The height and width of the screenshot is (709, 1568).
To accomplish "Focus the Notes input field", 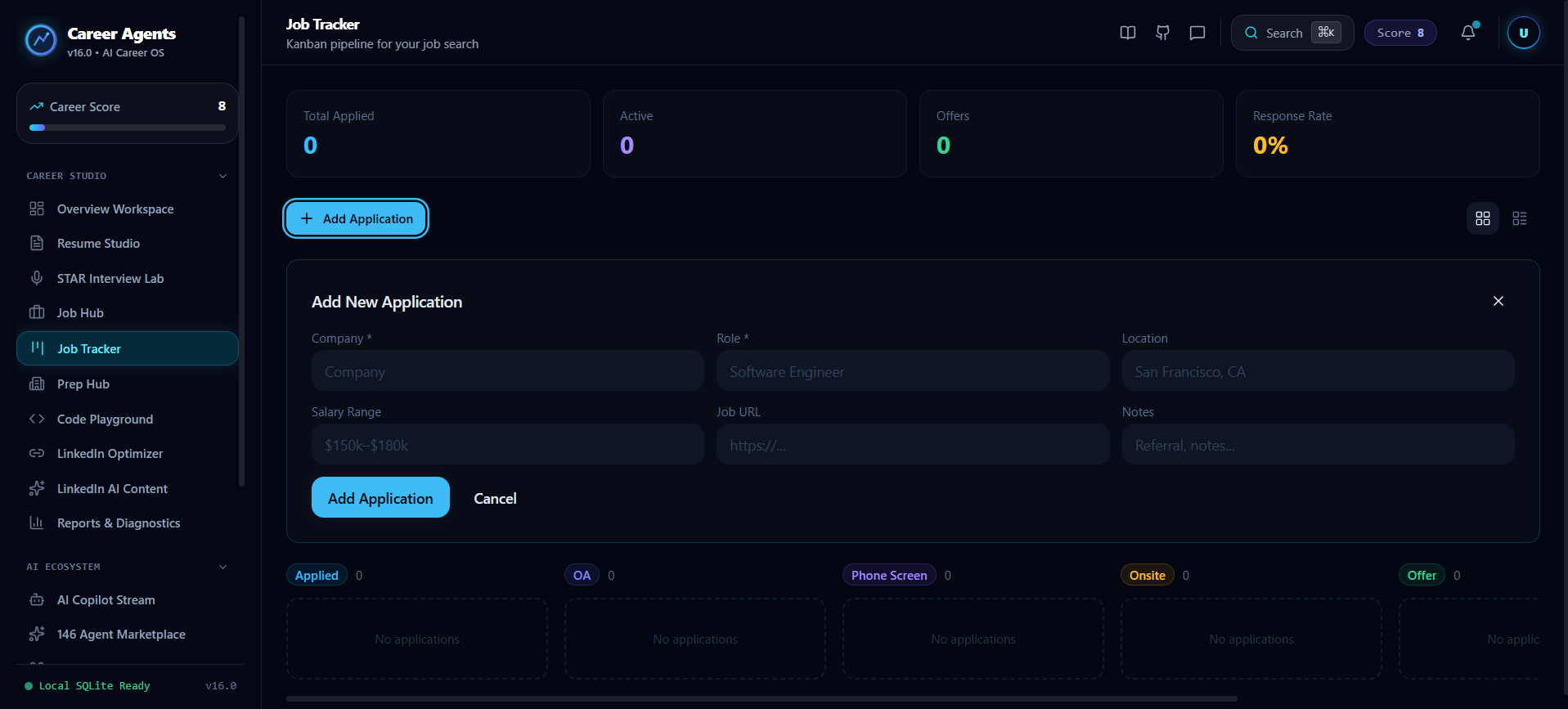I will tap(1318, 444).
